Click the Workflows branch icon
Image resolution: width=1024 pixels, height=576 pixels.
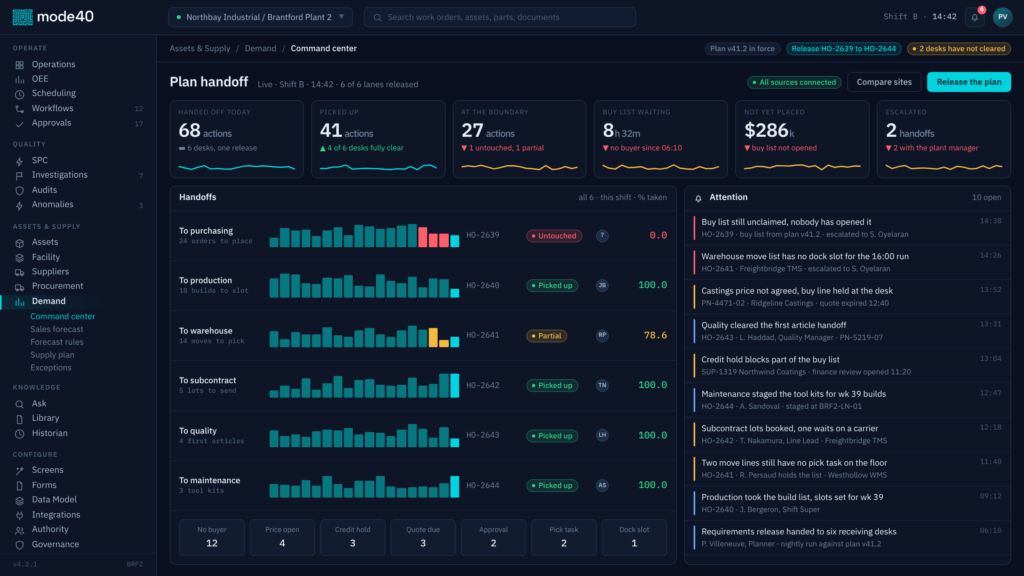tap(20, 108)
